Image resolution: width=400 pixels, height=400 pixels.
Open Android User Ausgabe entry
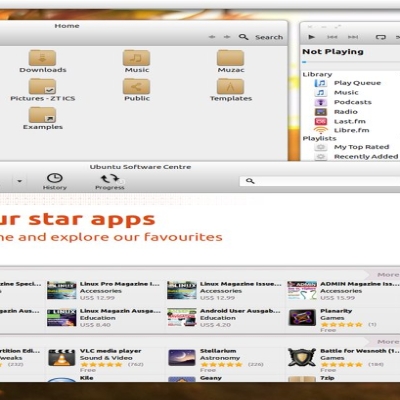coord(224,318)
